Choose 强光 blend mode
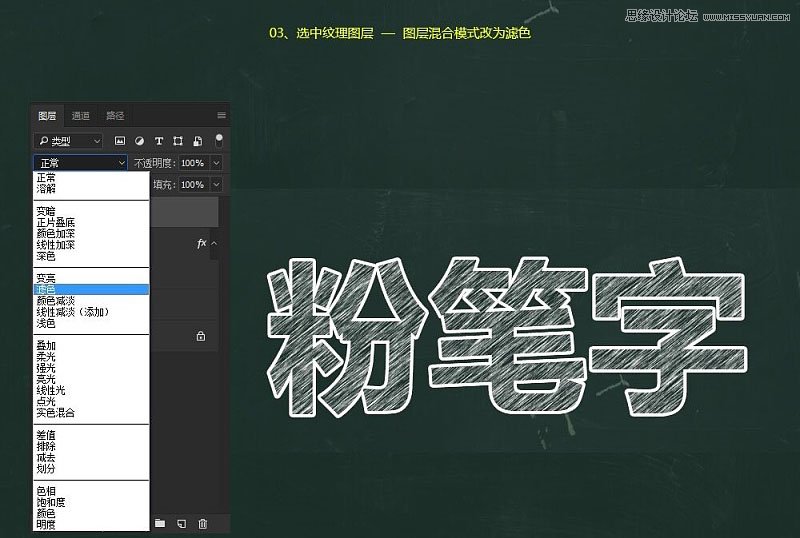Screen dimensions: 800x538 click(91, 368)
